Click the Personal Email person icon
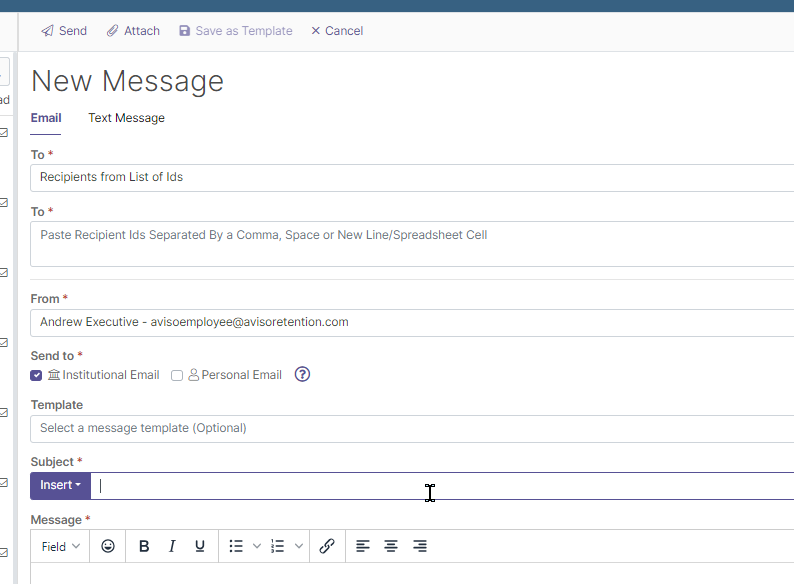Image resolution: width=794 pixels, height=584 pixels. click(193, 375)
